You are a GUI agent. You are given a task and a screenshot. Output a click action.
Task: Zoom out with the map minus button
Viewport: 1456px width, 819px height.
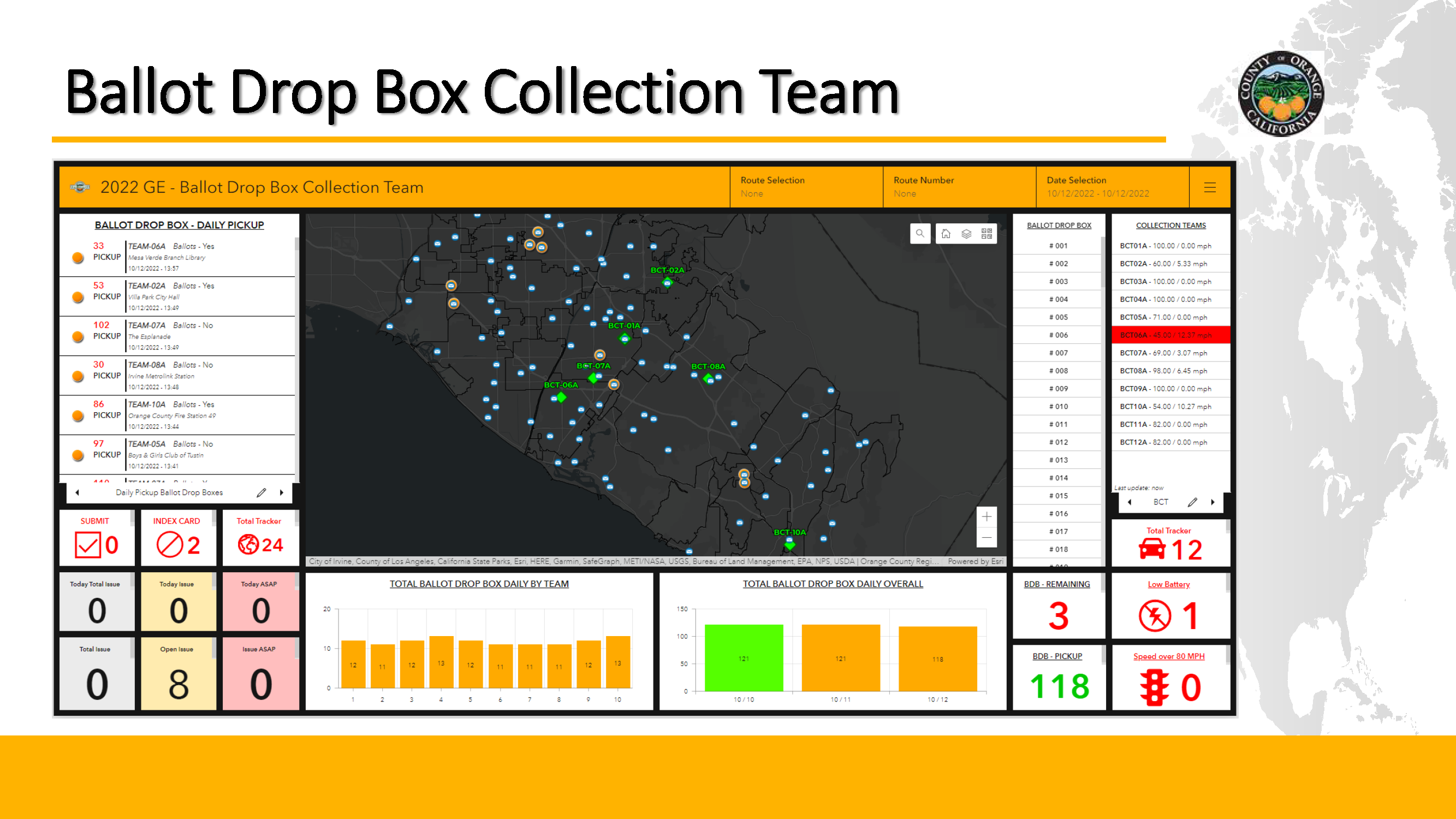[986, 537]
